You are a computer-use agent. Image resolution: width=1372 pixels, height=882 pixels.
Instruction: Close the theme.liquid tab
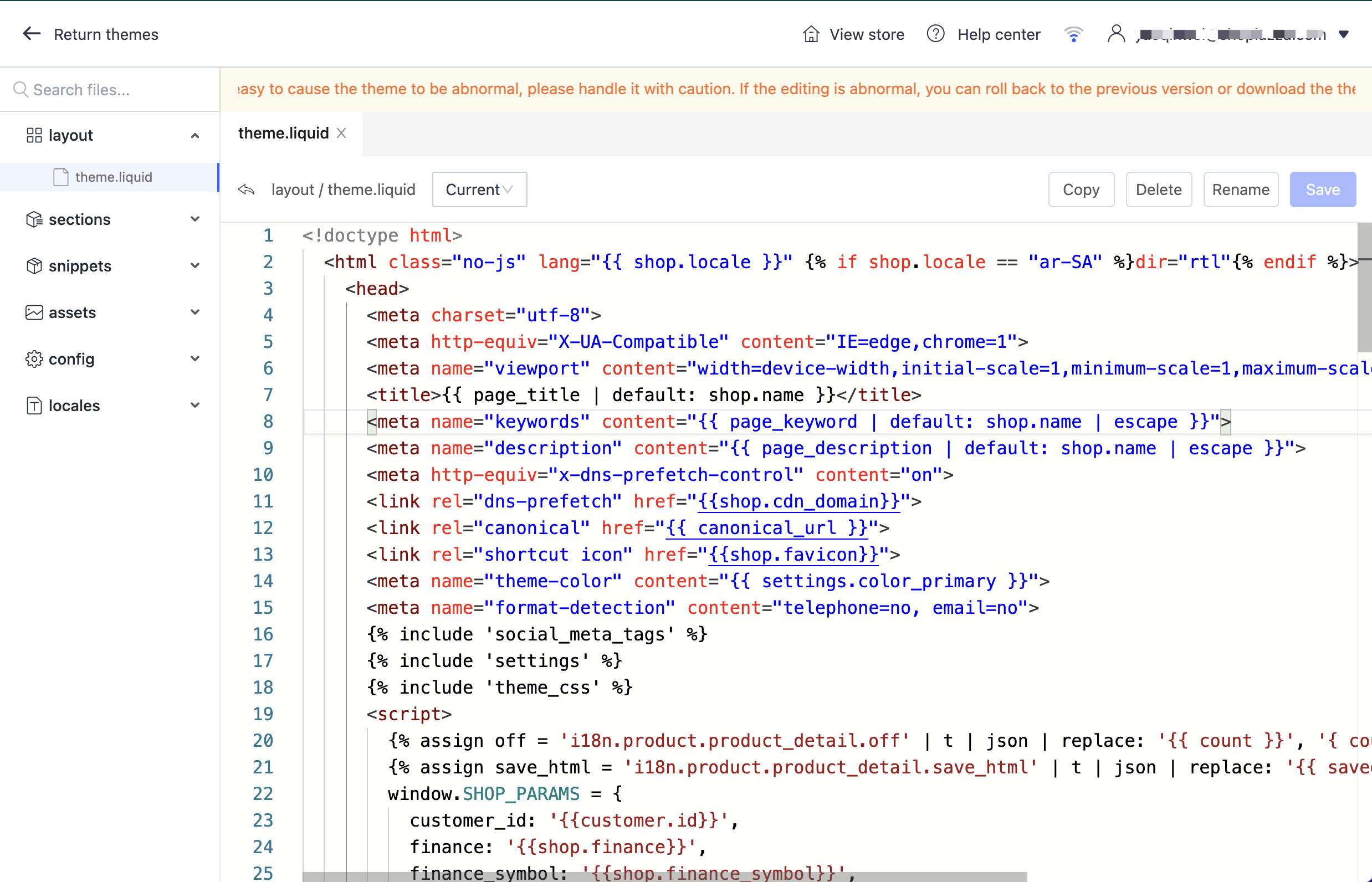click(341, 134)
